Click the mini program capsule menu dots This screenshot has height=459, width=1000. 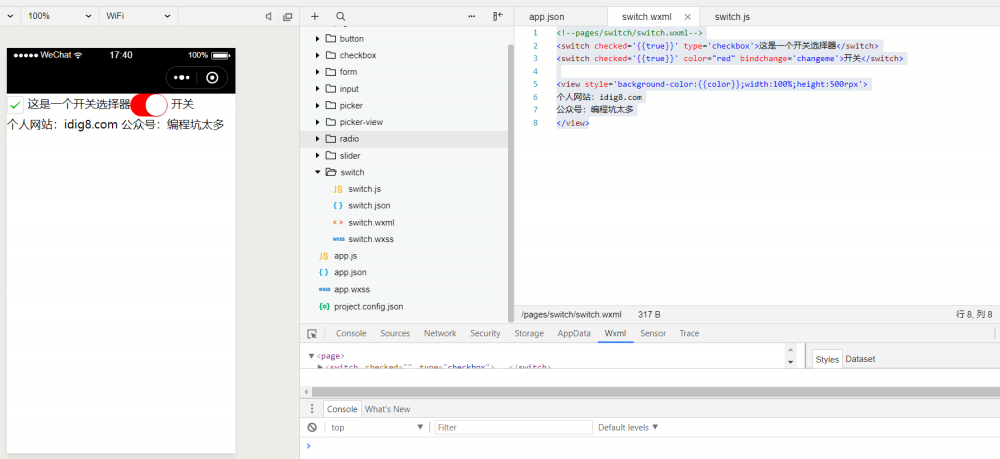[181, 78]
